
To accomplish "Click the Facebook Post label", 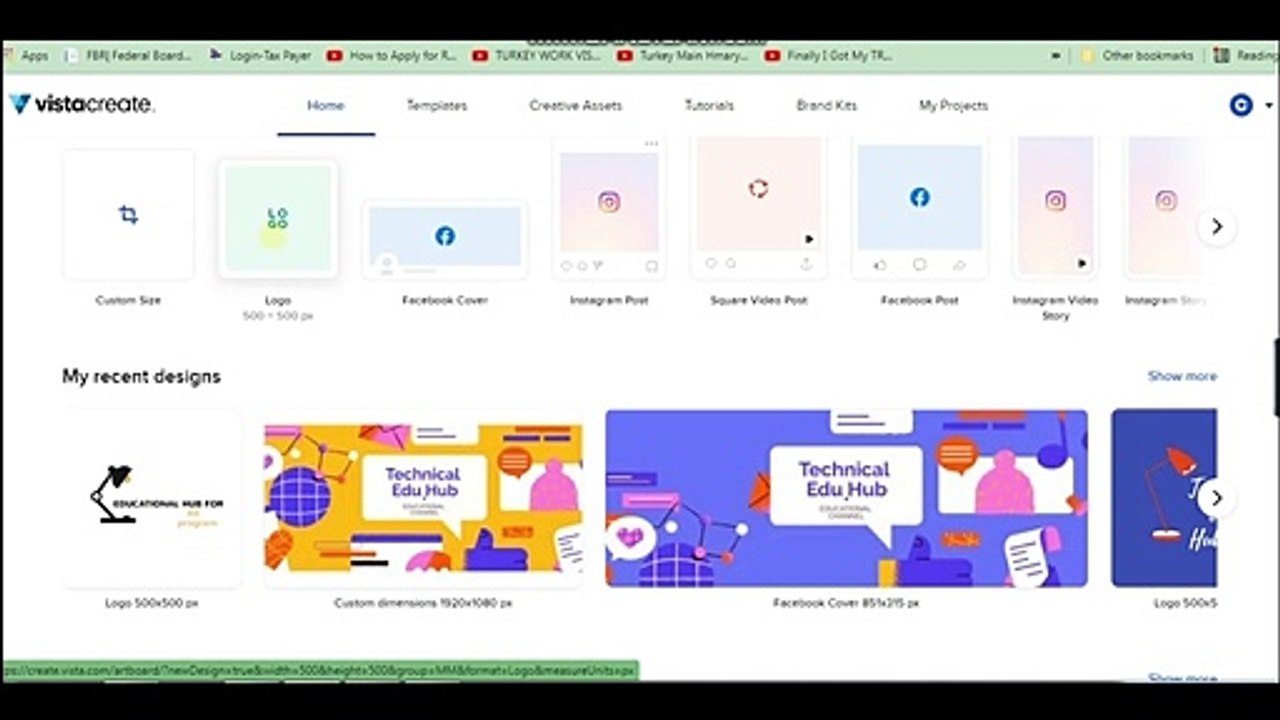I will coord(920,300).
